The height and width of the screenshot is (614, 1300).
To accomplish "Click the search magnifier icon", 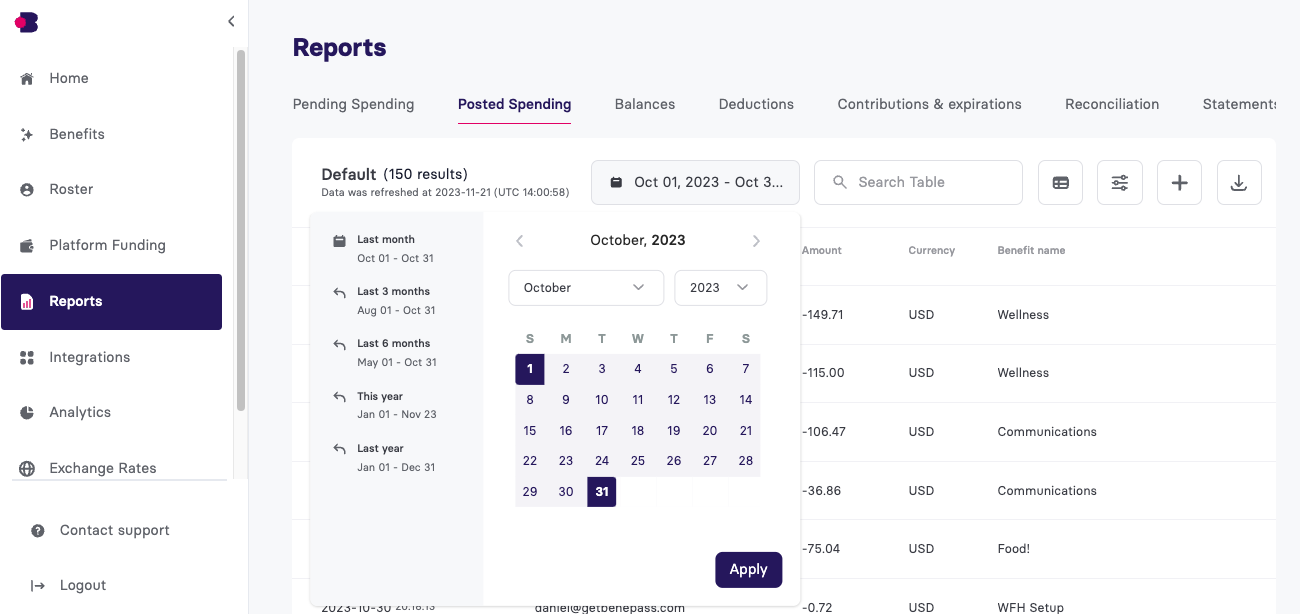I will coord(839,182).
